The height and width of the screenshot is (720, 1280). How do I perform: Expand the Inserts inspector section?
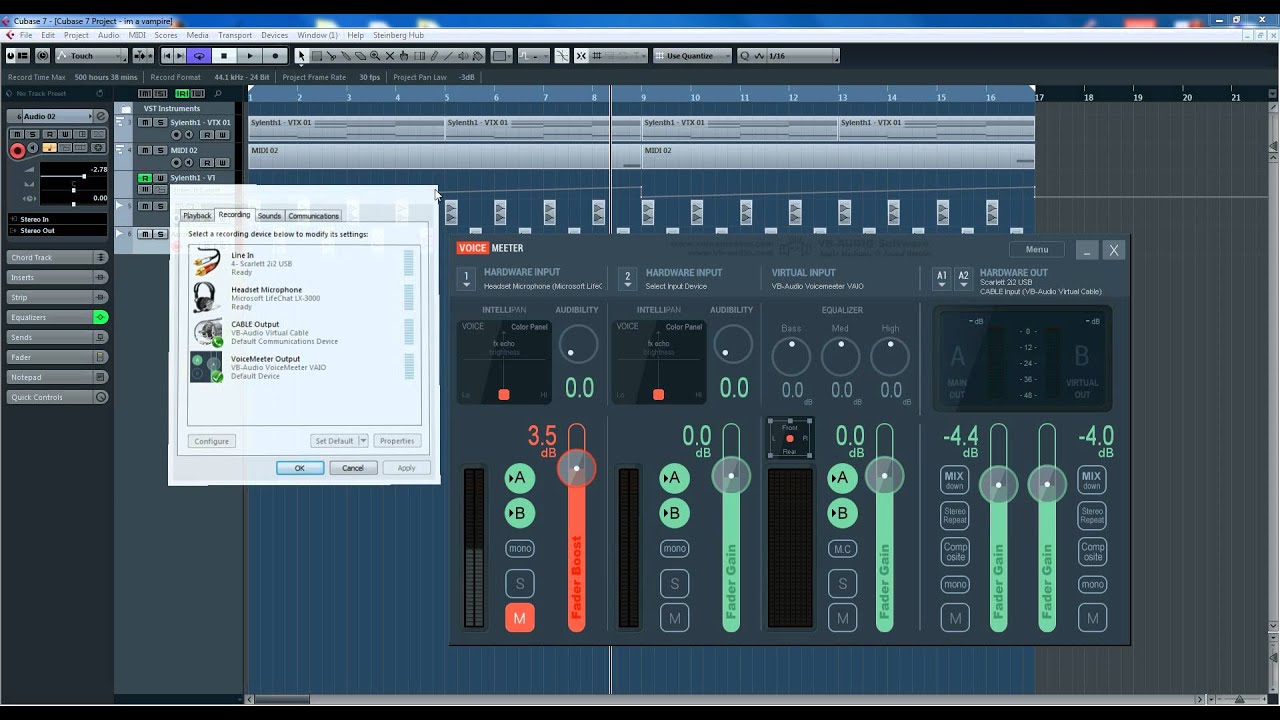coord(57,277)
